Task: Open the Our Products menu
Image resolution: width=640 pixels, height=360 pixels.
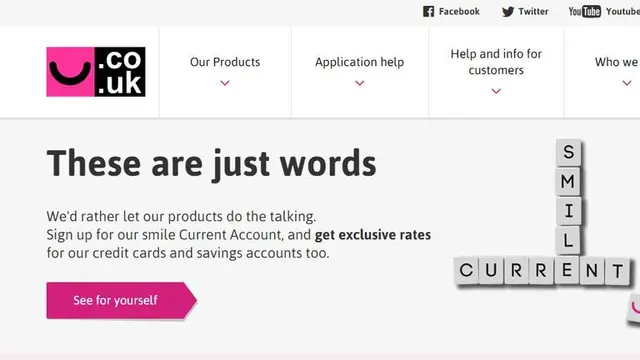Action: click(x=225, y=62)
